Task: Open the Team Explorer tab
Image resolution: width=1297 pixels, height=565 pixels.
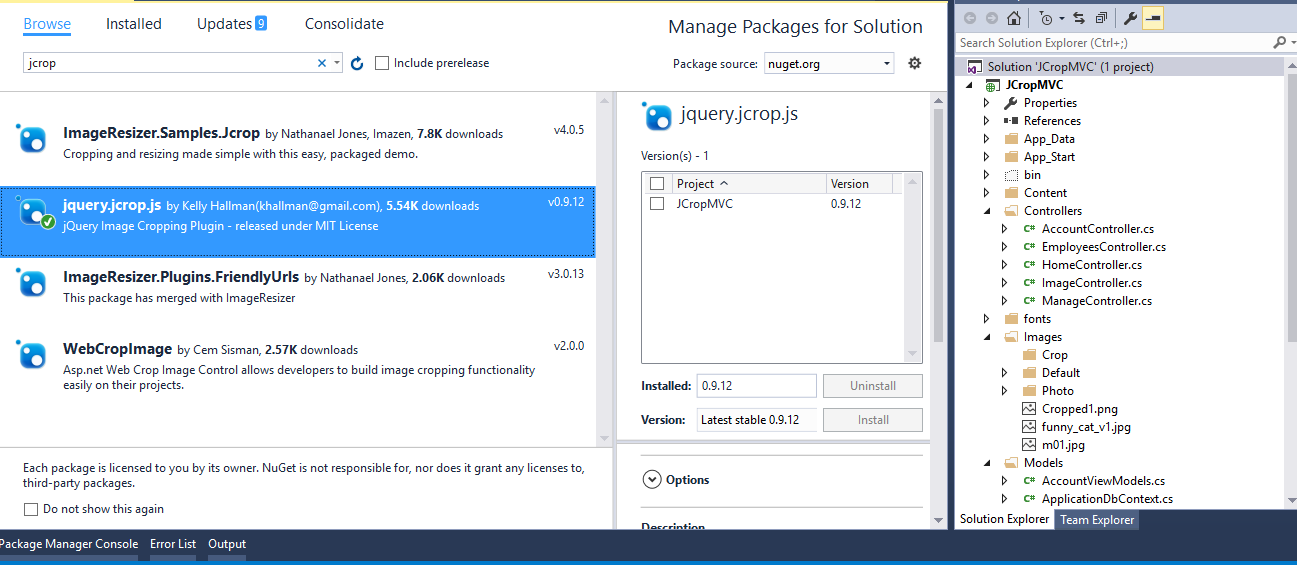Action: click(1097, 519)
